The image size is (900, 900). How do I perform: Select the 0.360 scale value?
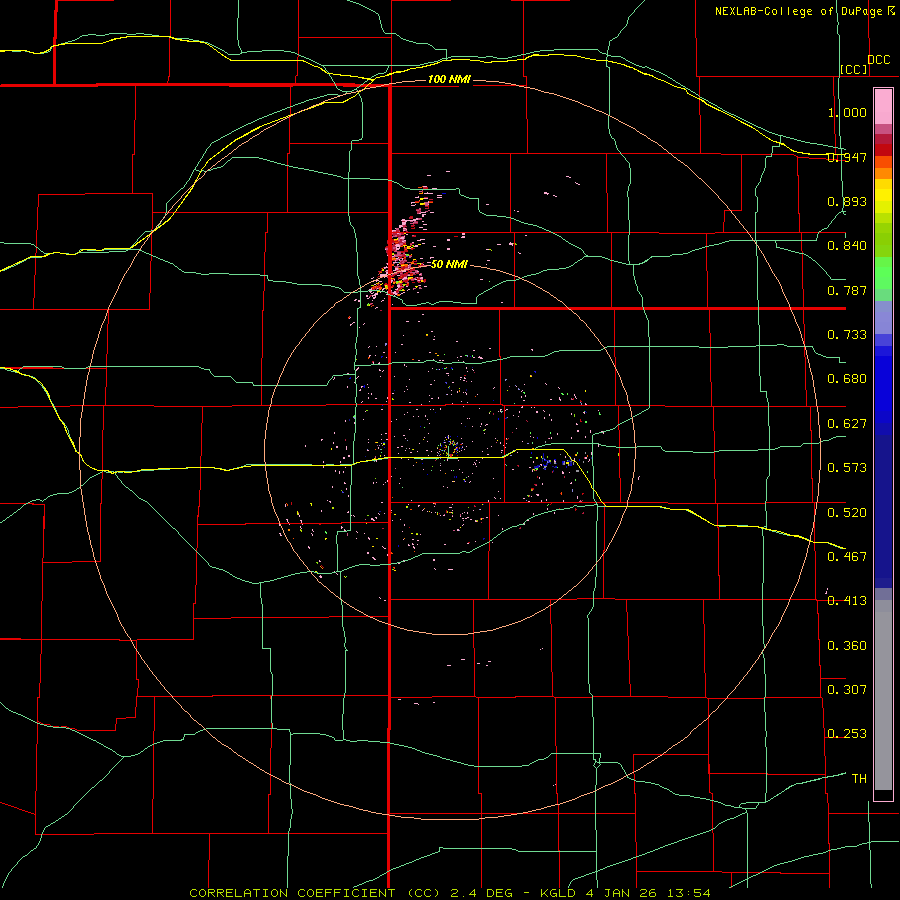coord(847,646)
